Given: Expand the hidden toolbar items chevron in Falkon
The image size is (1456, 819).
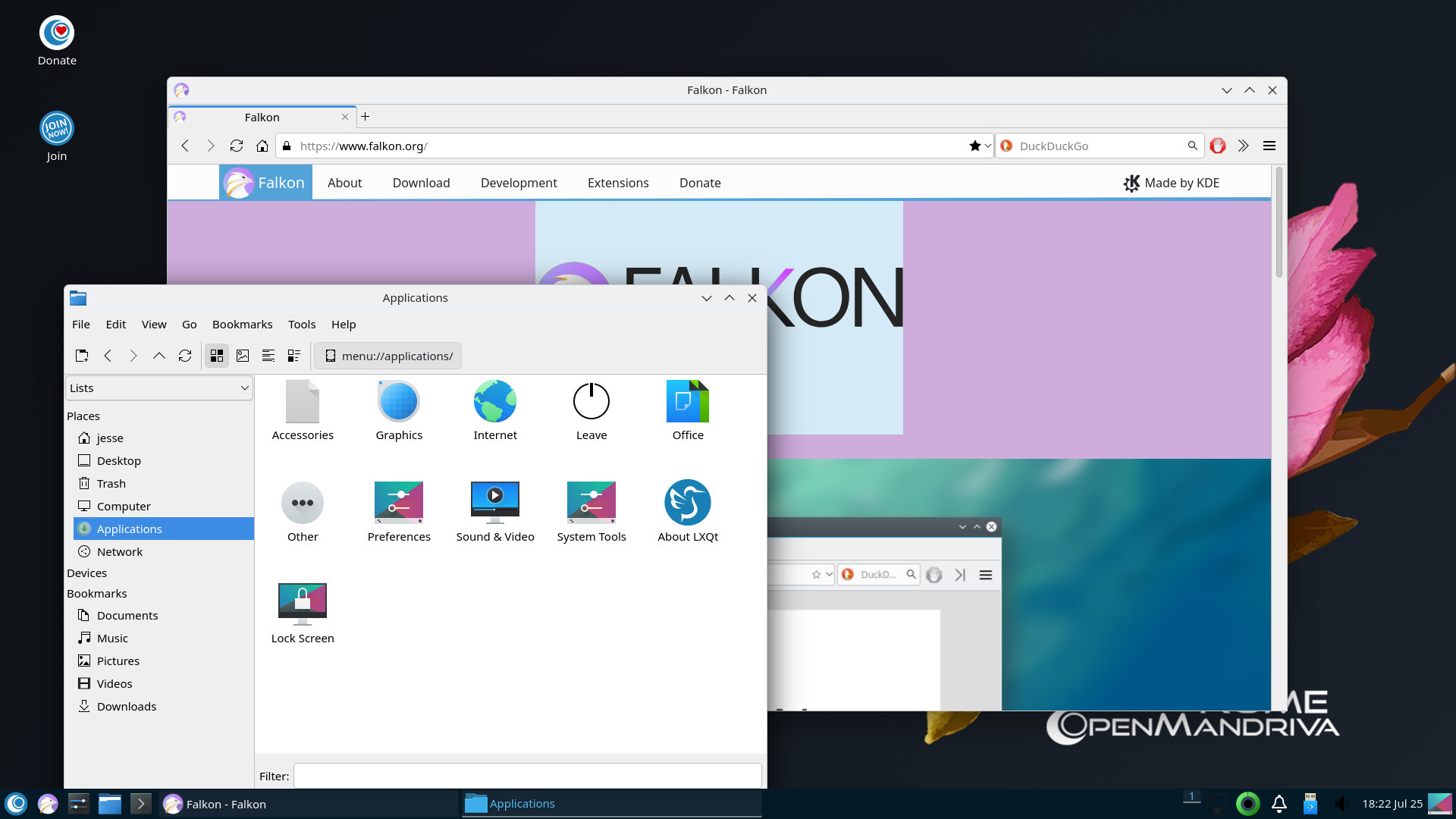Looking at the screenshot, I should tap(1244, 146).
